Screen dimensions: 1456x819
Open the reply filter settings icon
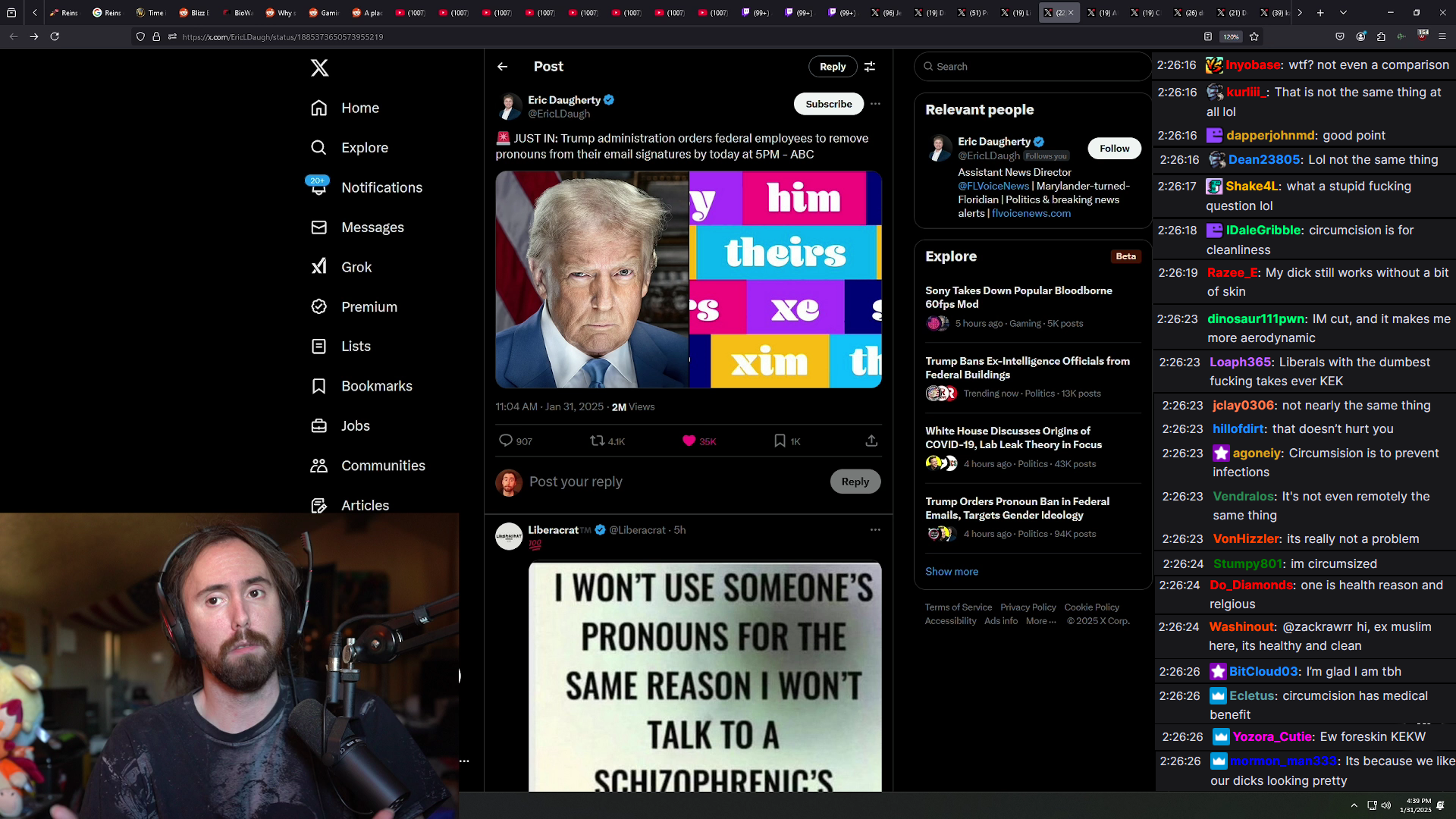point(870,67)
